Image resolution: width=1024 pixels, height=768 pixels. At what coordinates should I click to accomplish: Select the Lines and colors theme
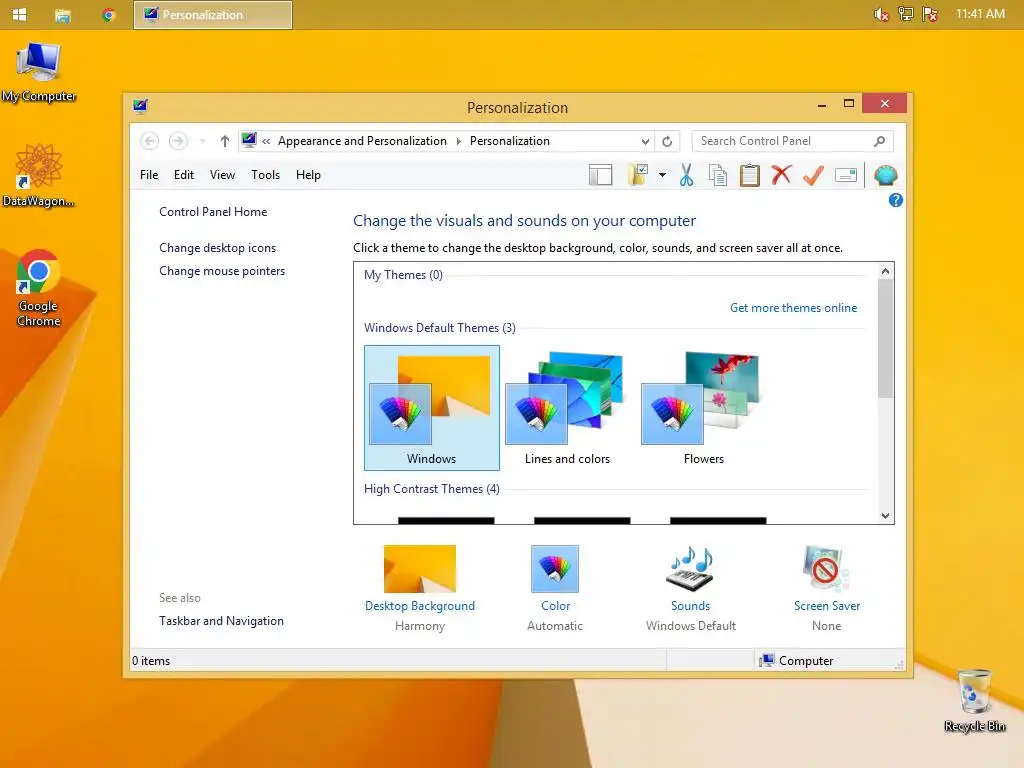(568, 408)
